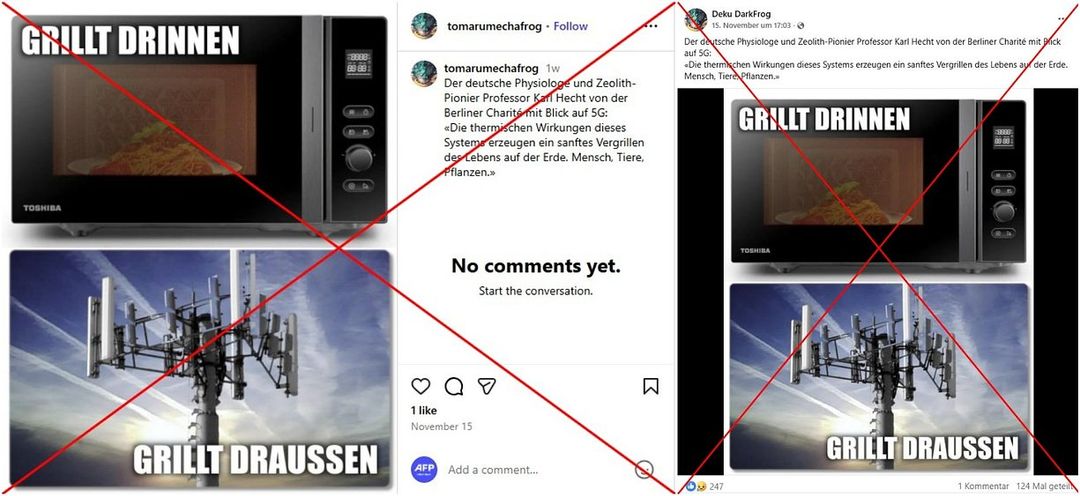Open Instagram post three-dot options menu
The image size is (1080, 496).
tap(650, 26)
